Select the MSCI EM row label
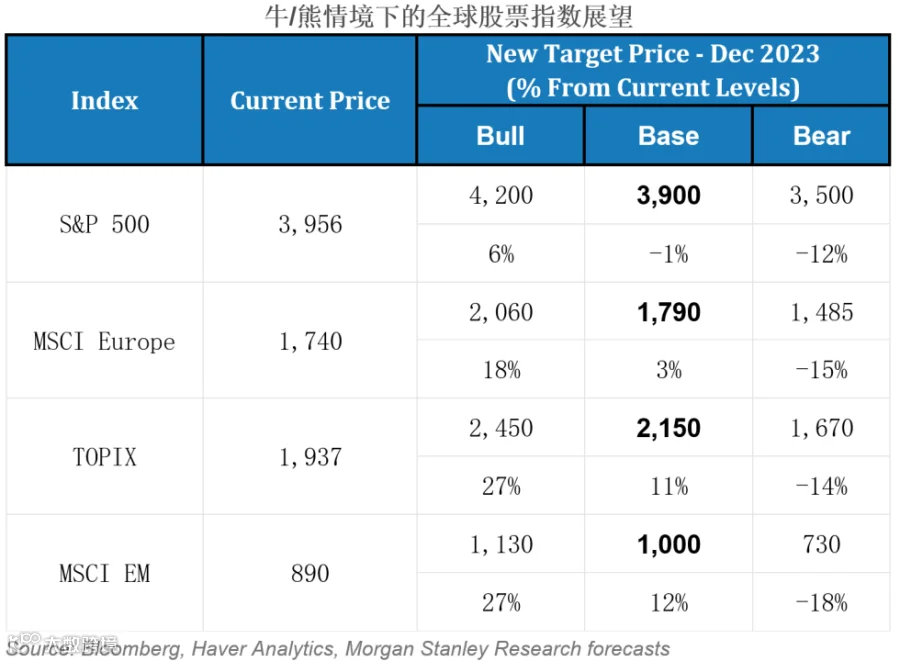The height and width of the screenshot is (661, 900). pos(104,574)
